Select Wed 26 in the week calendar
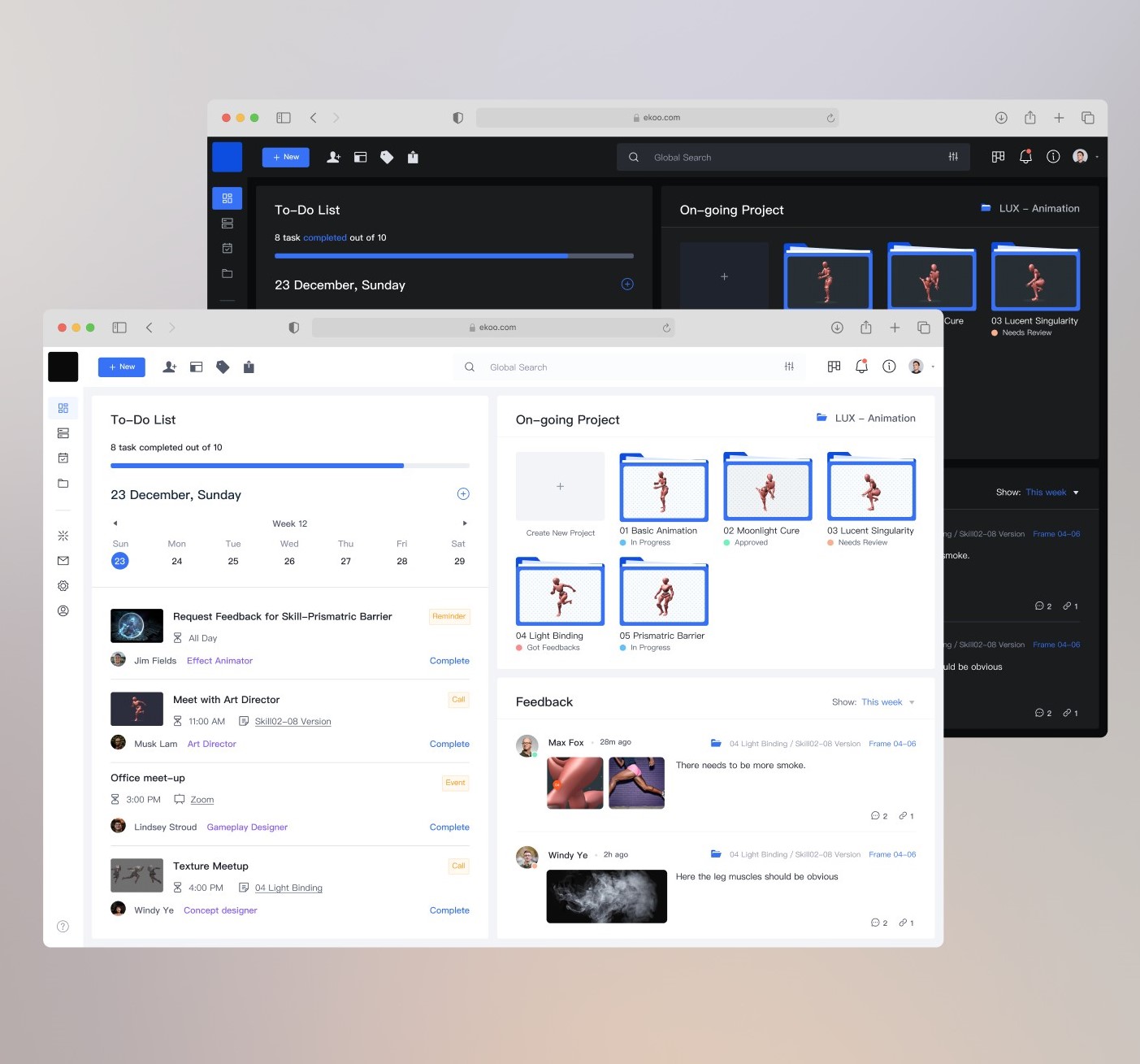 pos(289,561)
